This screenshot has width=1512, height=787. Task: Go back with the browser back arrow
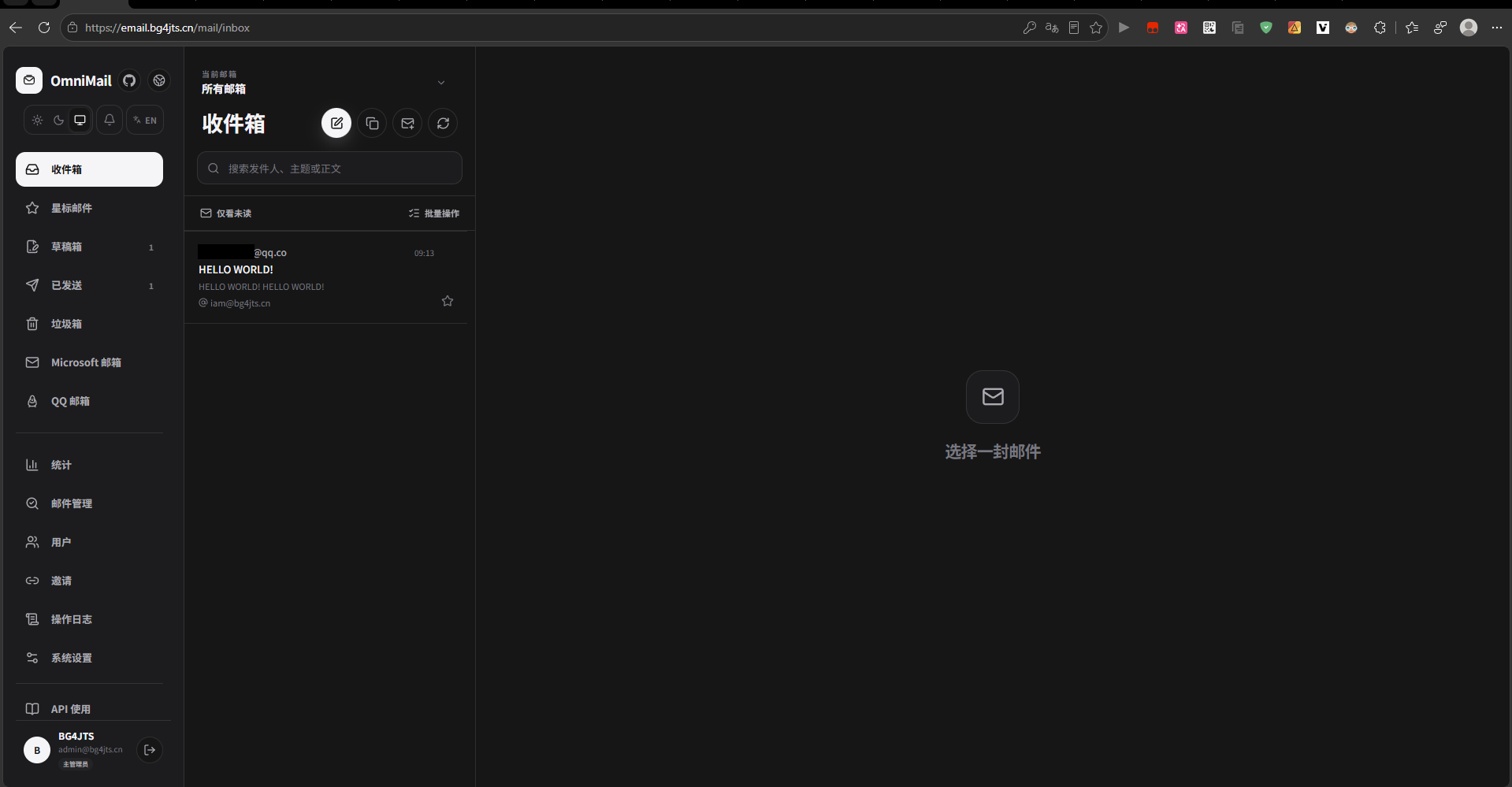click(x=16, y=28)
